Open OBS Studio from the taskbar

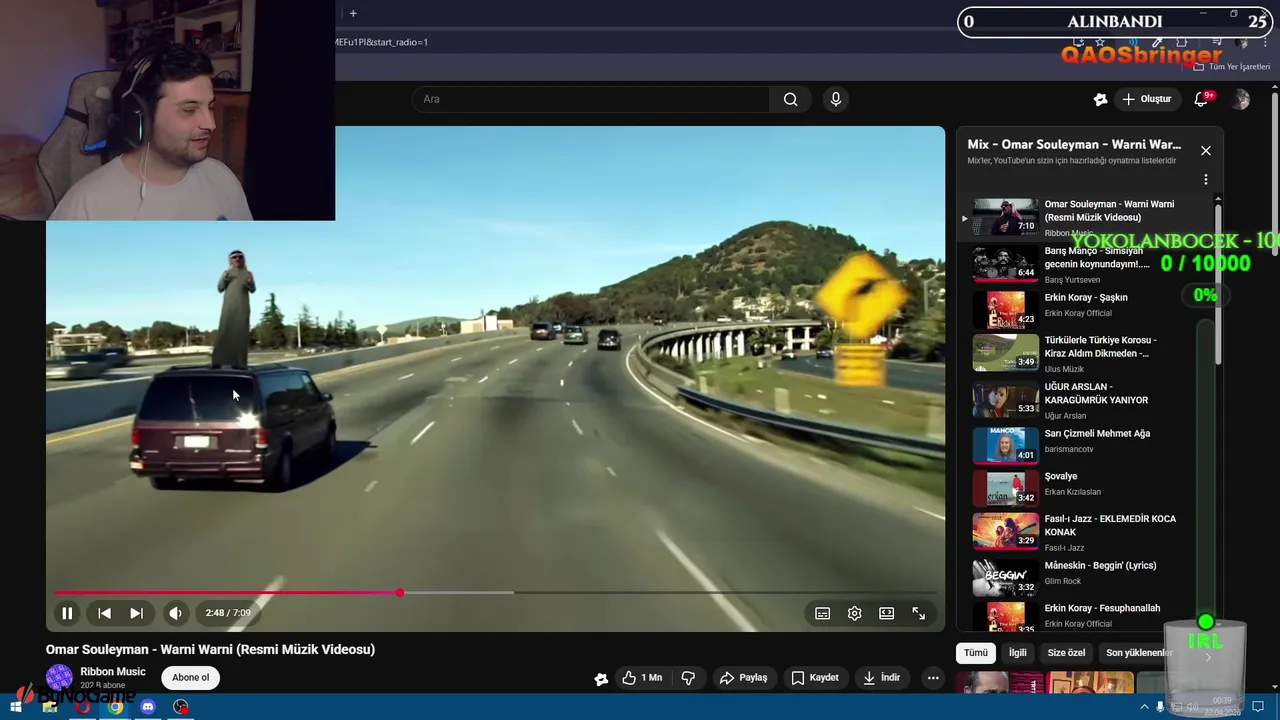coord(181,707)
